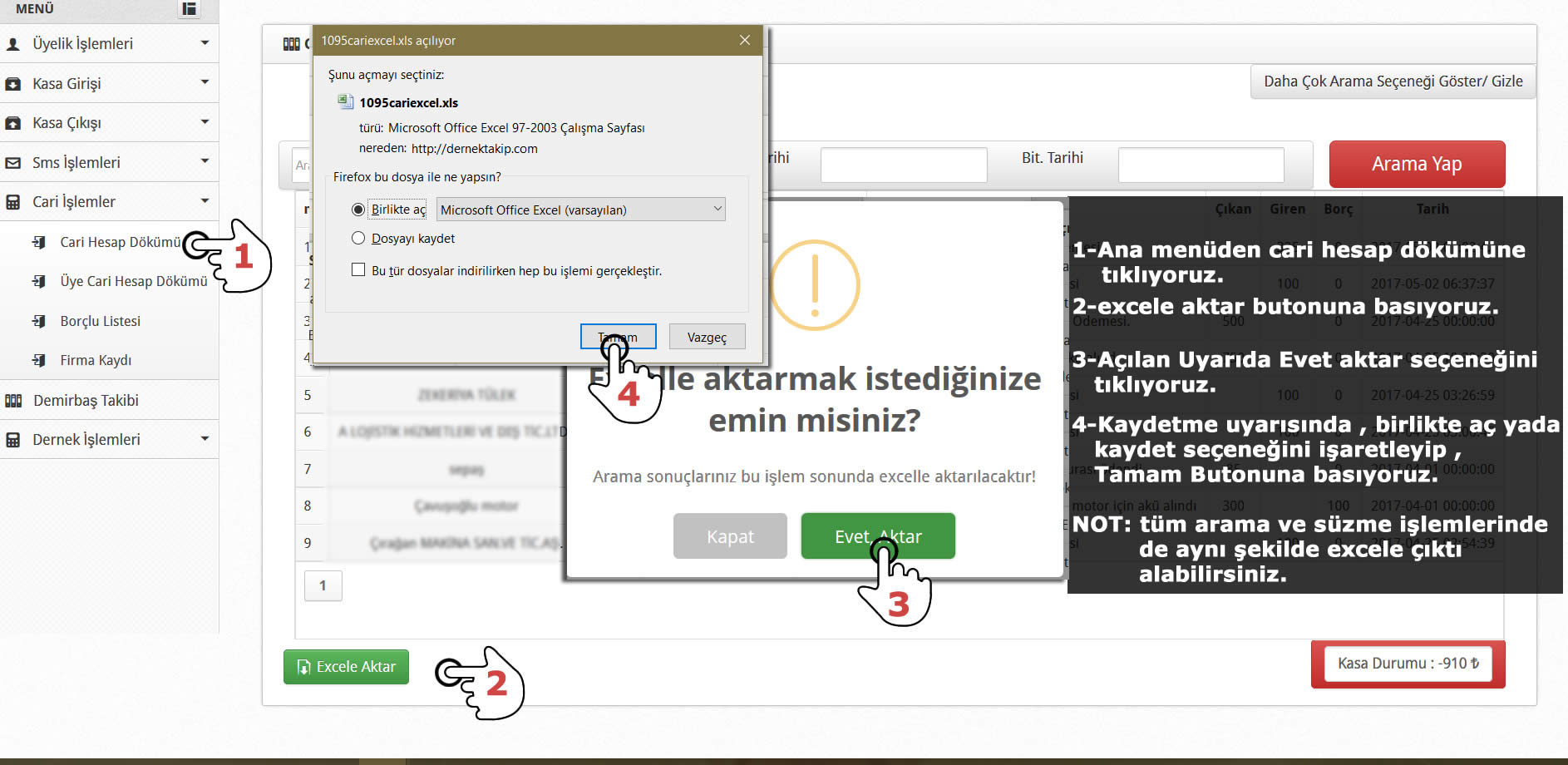Select the Birlikte aç radio button
This screenshot has height=765, width=1568.
[358, 210]
